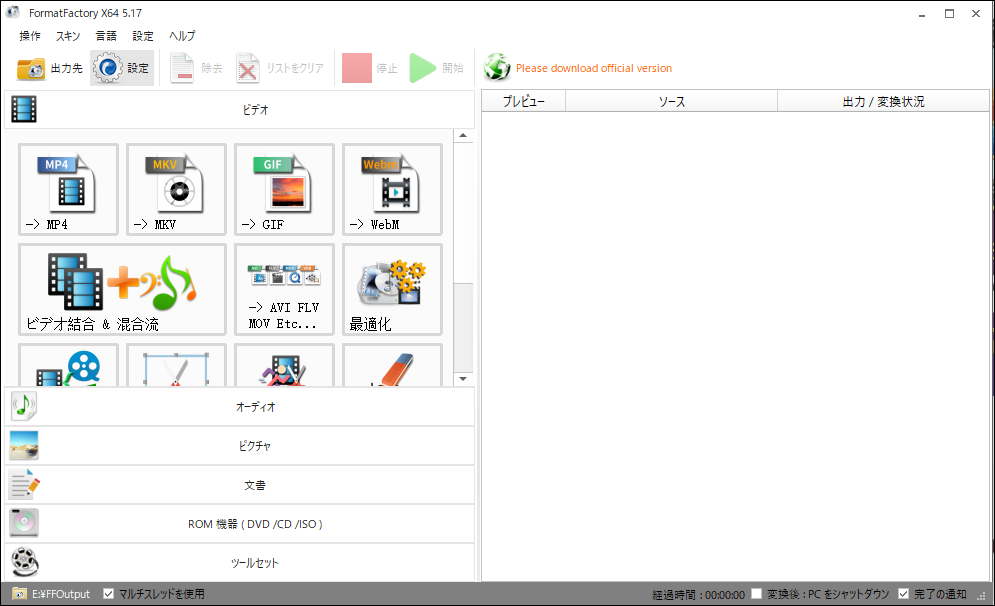Expand the ピクチャ category

click(x=240, y=446)
